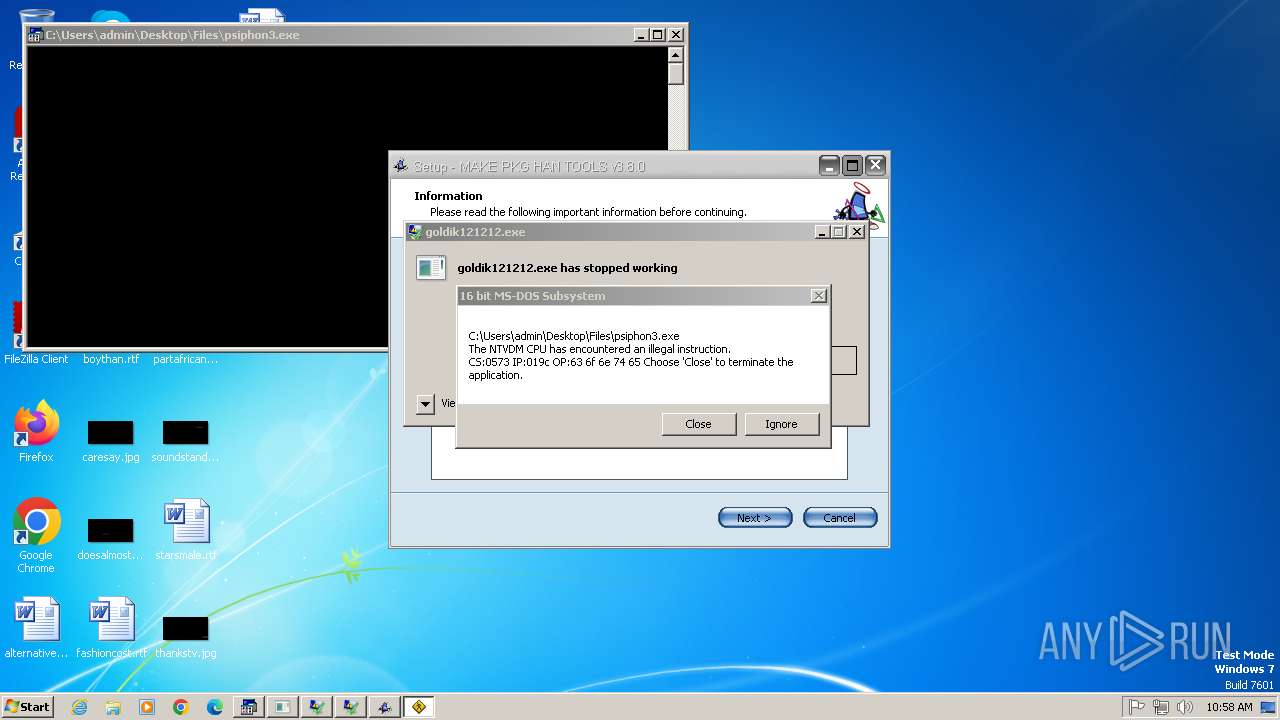Click the psiphon3.exe console scrollbar thumb
Image resolution: width=1280 pixels, height=720 pixels.
coord(675,74)
